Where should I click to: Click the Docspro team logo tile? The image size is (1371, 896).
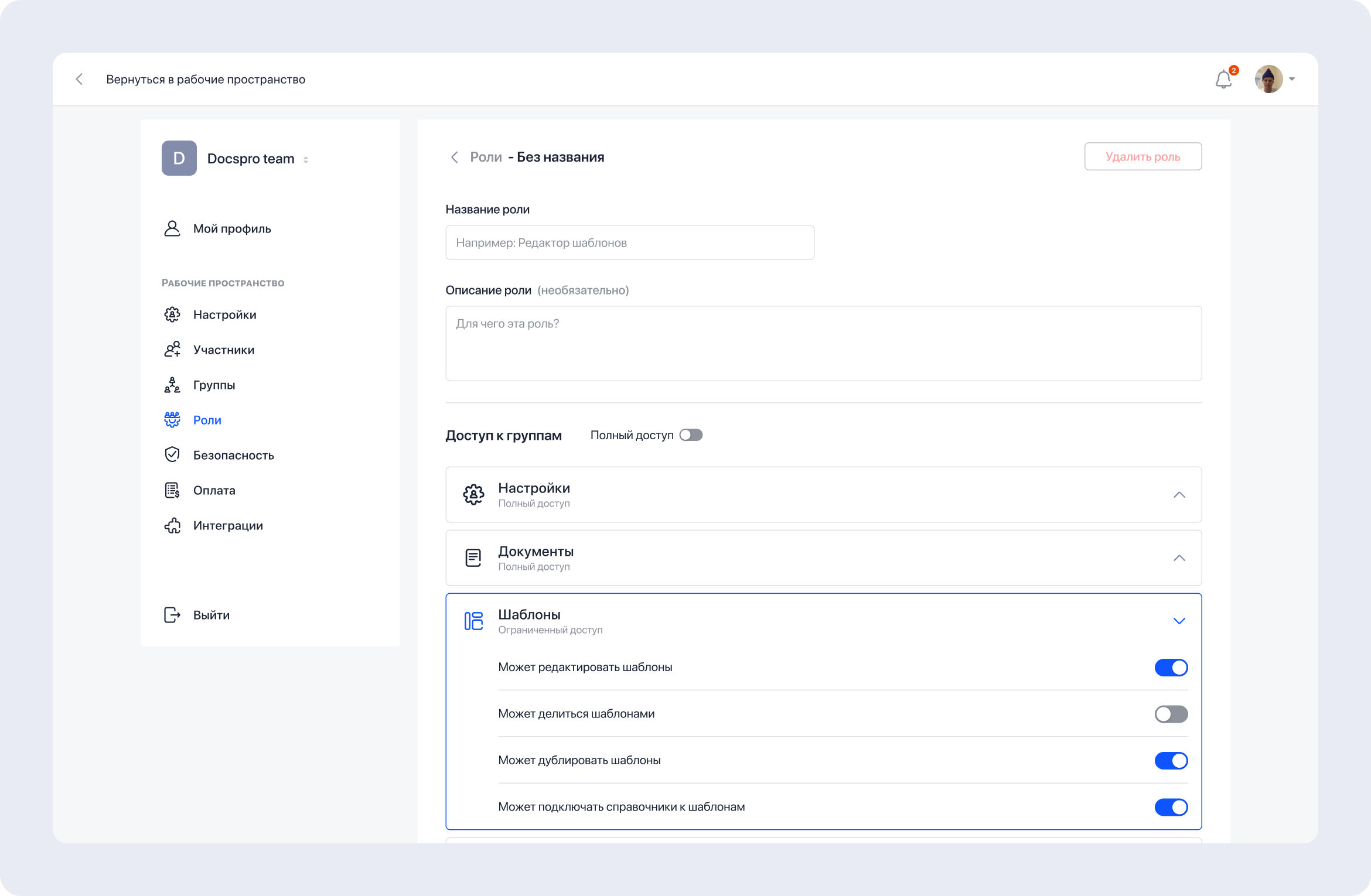click(x=179, y=158)
